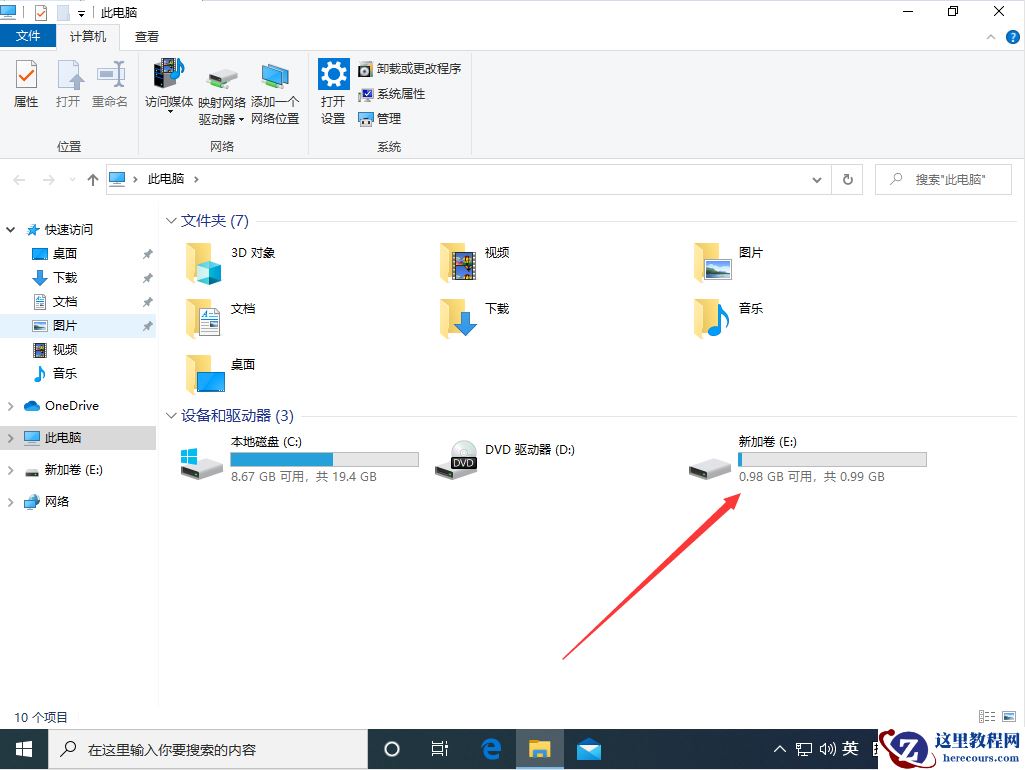Open the 文件 (File) menu

tap(28, 35)
